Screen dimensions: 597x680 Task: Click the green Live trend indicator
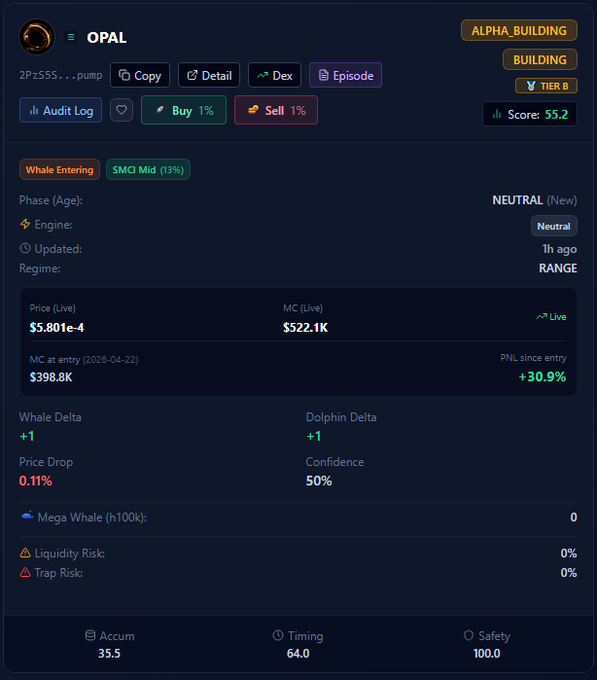click(x=551, y=317)
